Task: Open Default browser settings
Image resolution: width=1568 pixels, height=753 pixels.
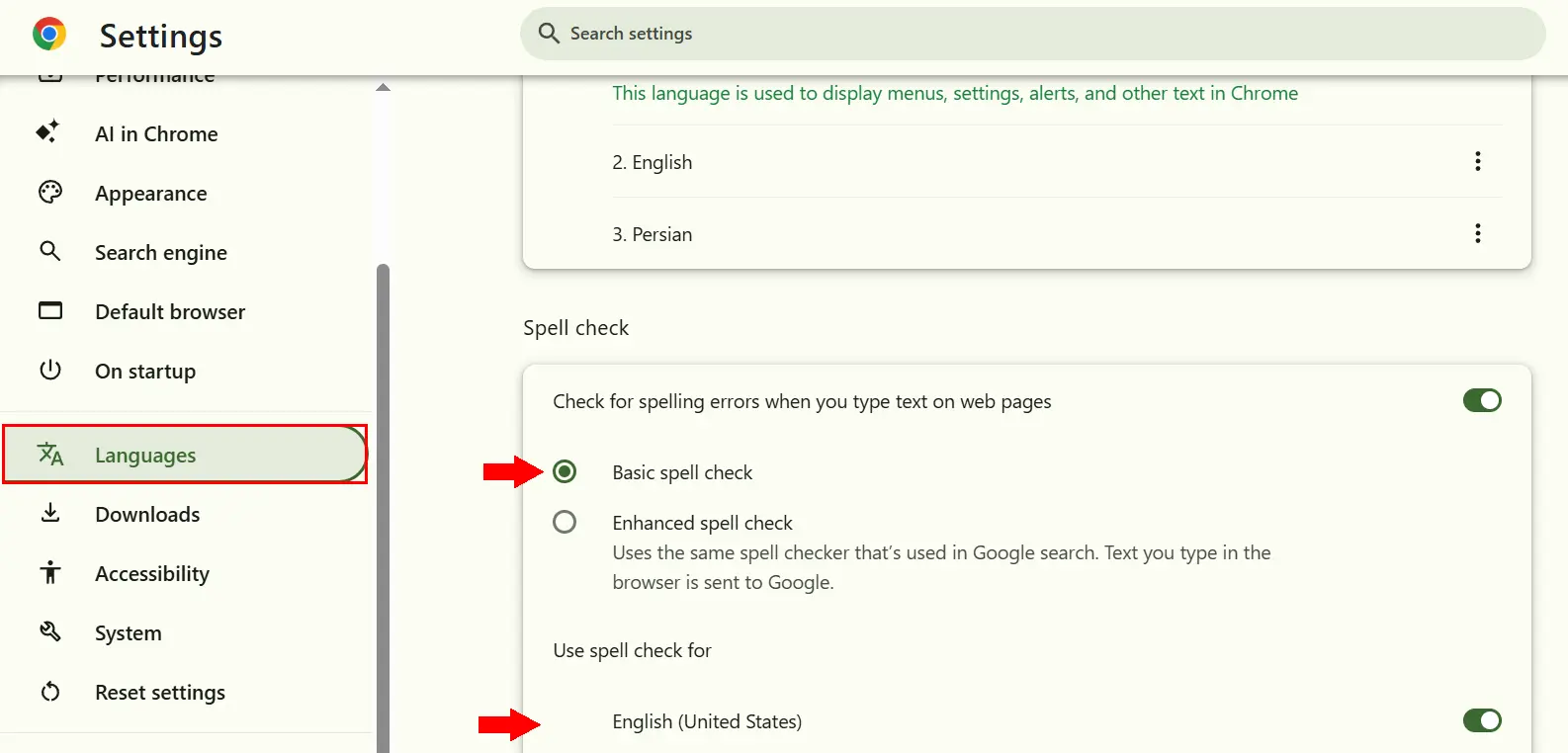Action: pyautogui.click(x=186, y=311)
